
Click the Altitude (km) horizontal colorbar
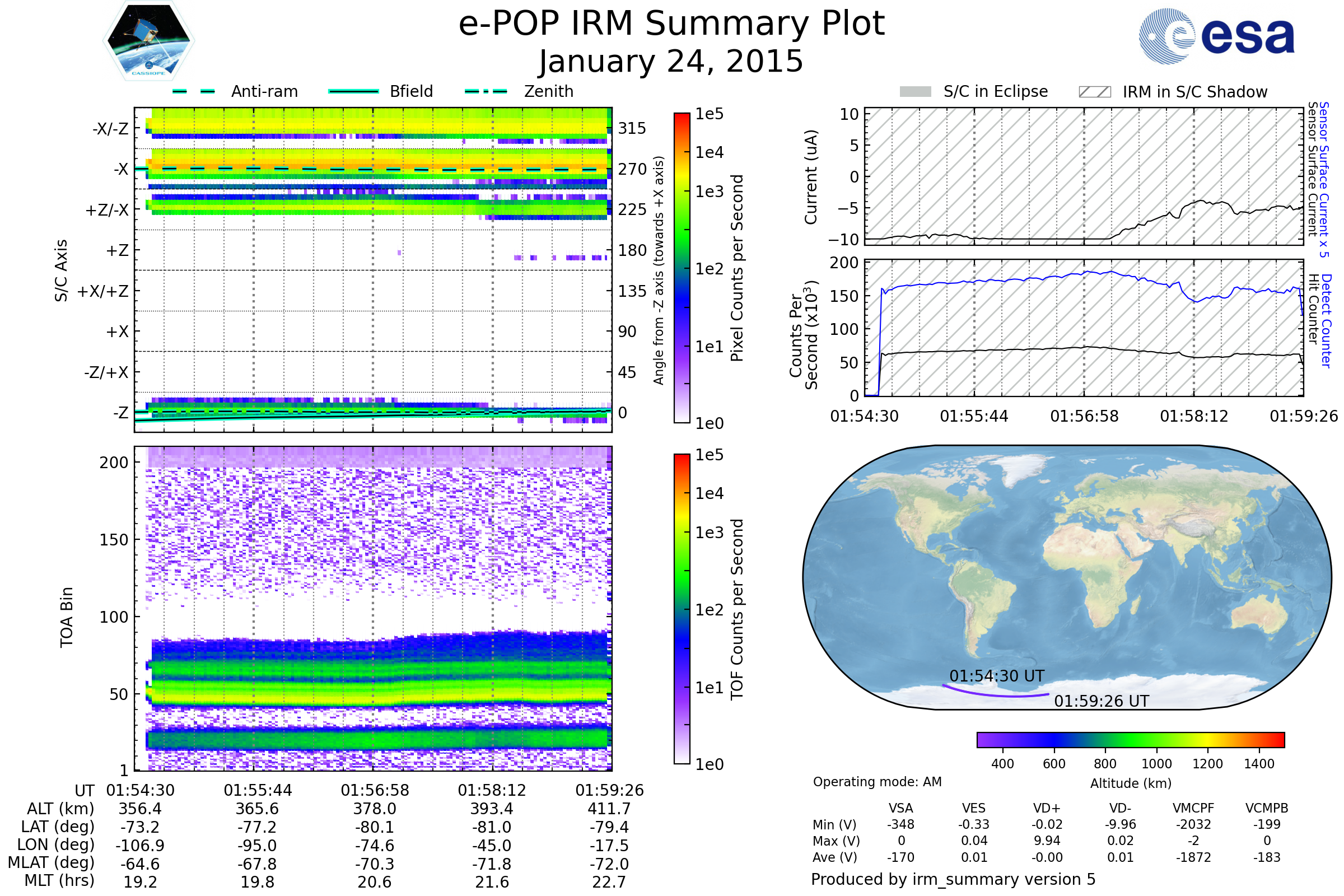coord(1130,739)
